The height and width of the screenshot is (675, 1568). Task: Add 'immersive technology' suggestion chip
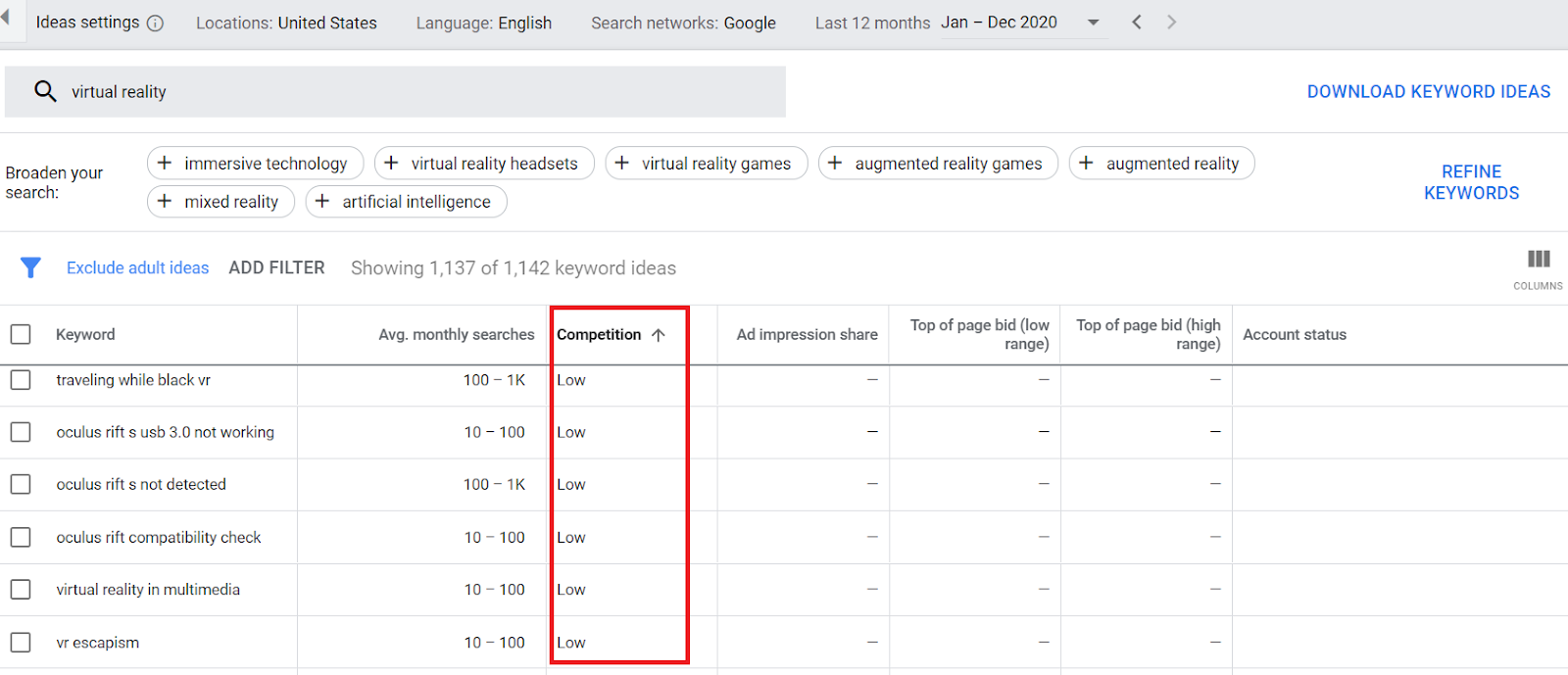(x=255, y=163)
